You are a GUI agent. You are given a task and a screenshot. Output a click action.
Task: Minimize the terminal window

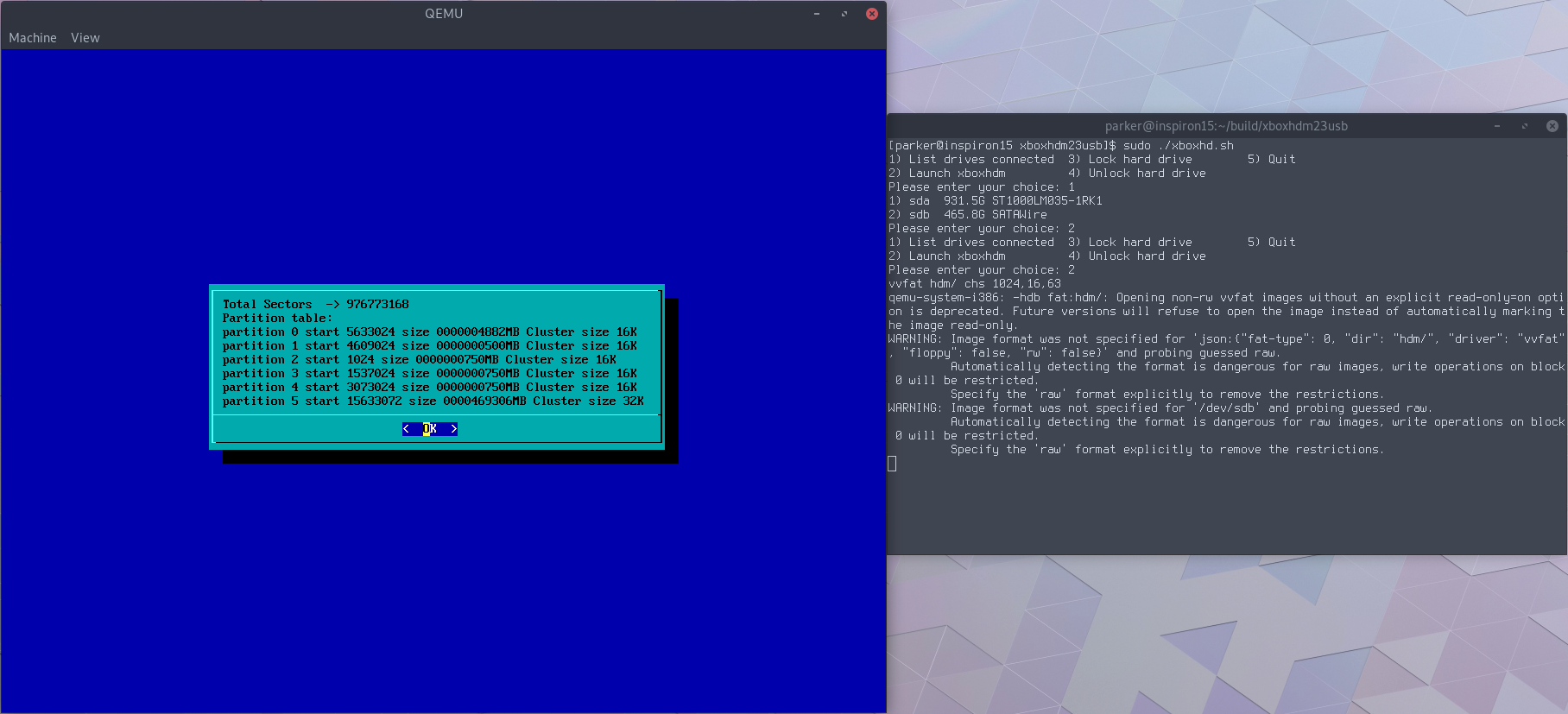click(x=1497, y=126)
